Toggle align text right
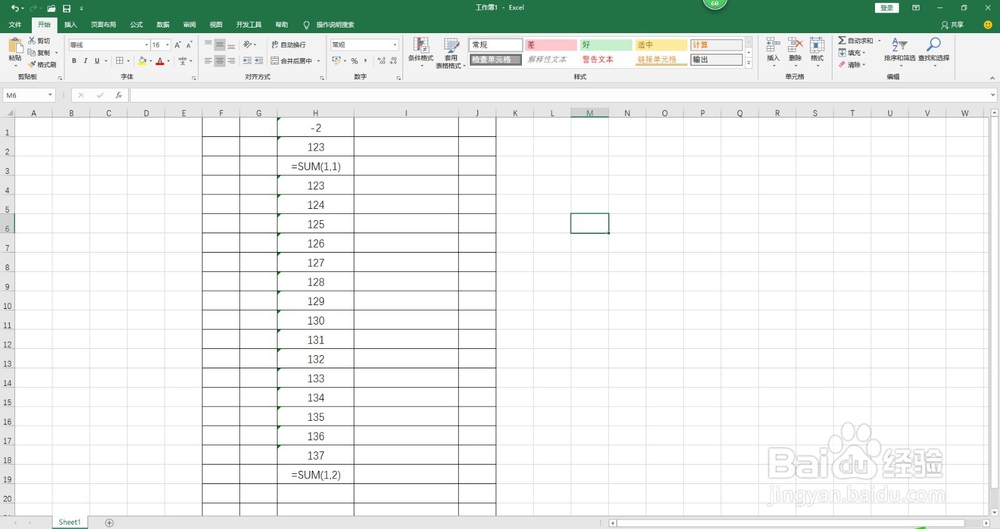The image size is (1000, 529). (231, 61)
